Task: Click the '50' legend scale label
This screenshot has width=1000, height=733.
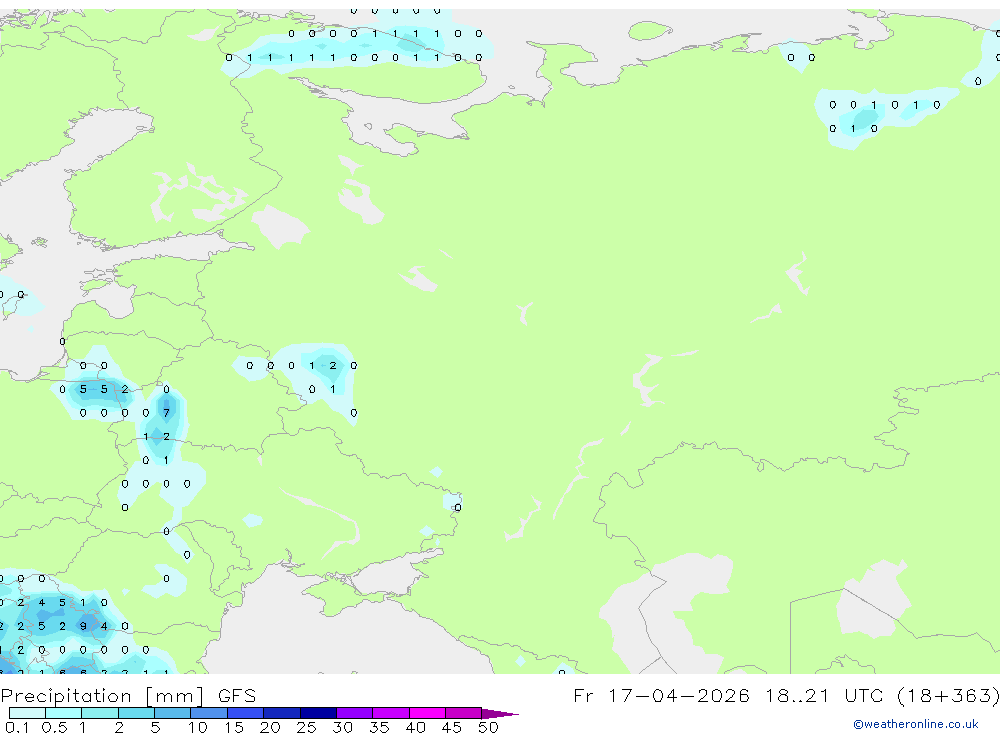Action: (488, 727)
